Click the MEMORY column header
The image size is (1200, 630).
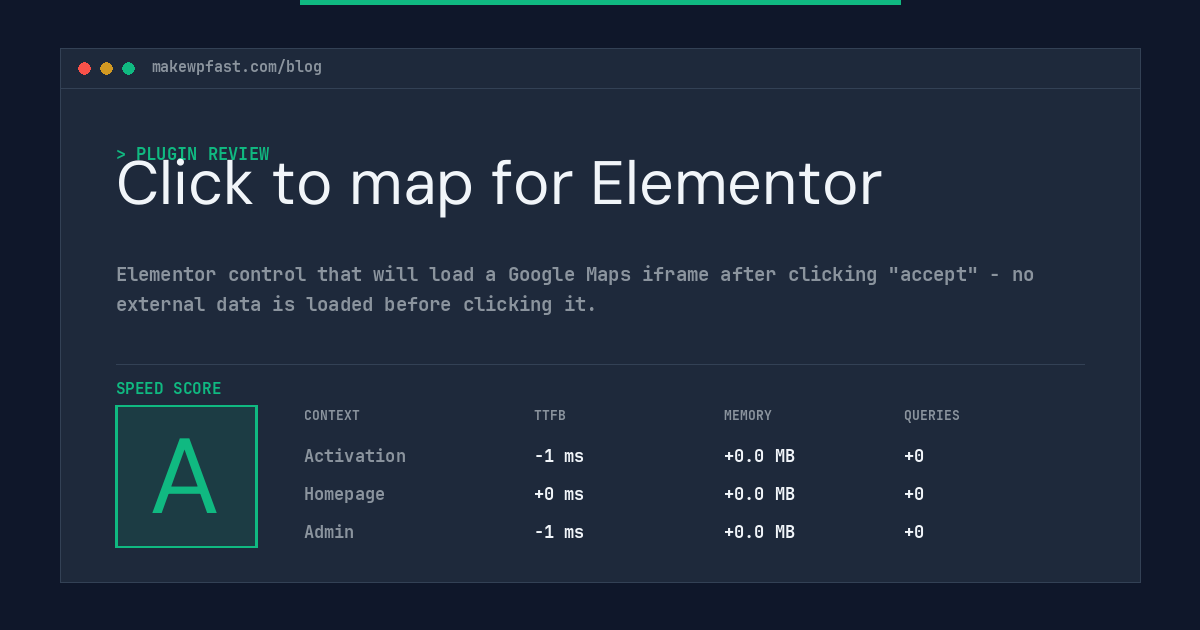coord(748,415)
